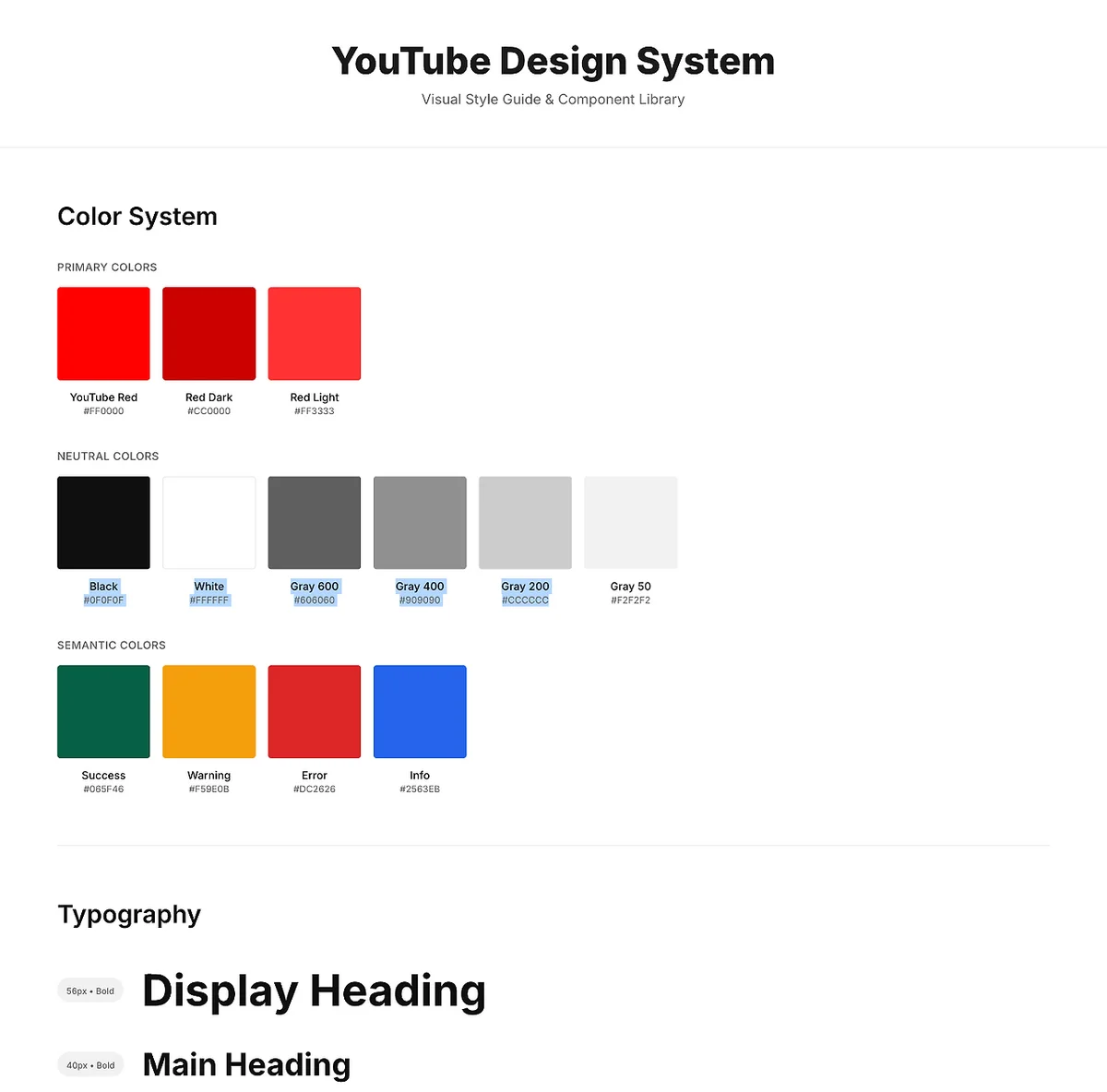The height and width of the screenshot is (1092, 1107).
Task: Click the #065F46 hex code
Action: (x=103, y=789)
